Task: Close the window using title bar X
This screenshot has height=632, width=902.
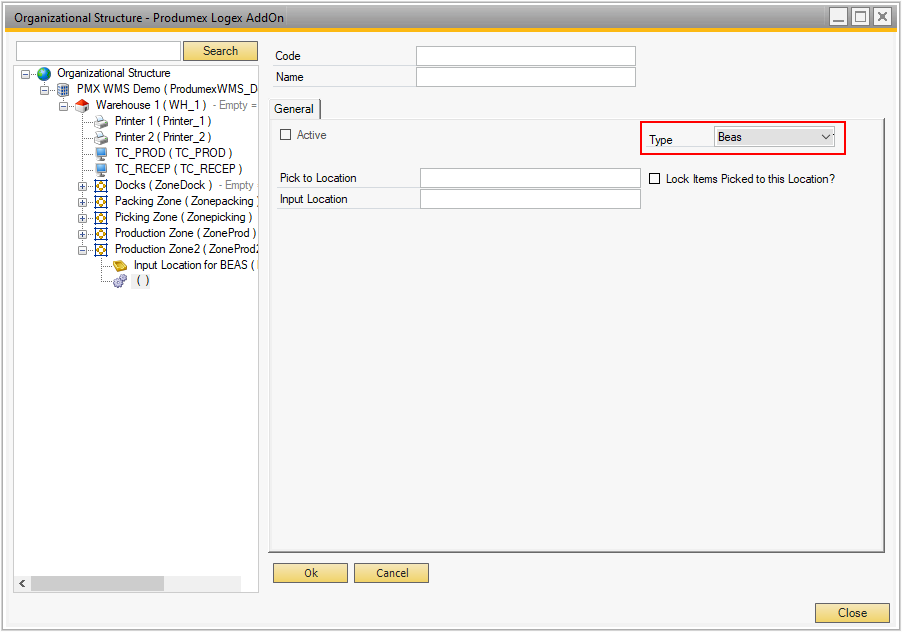Action: pyautogui.click(x=882, y=17)
